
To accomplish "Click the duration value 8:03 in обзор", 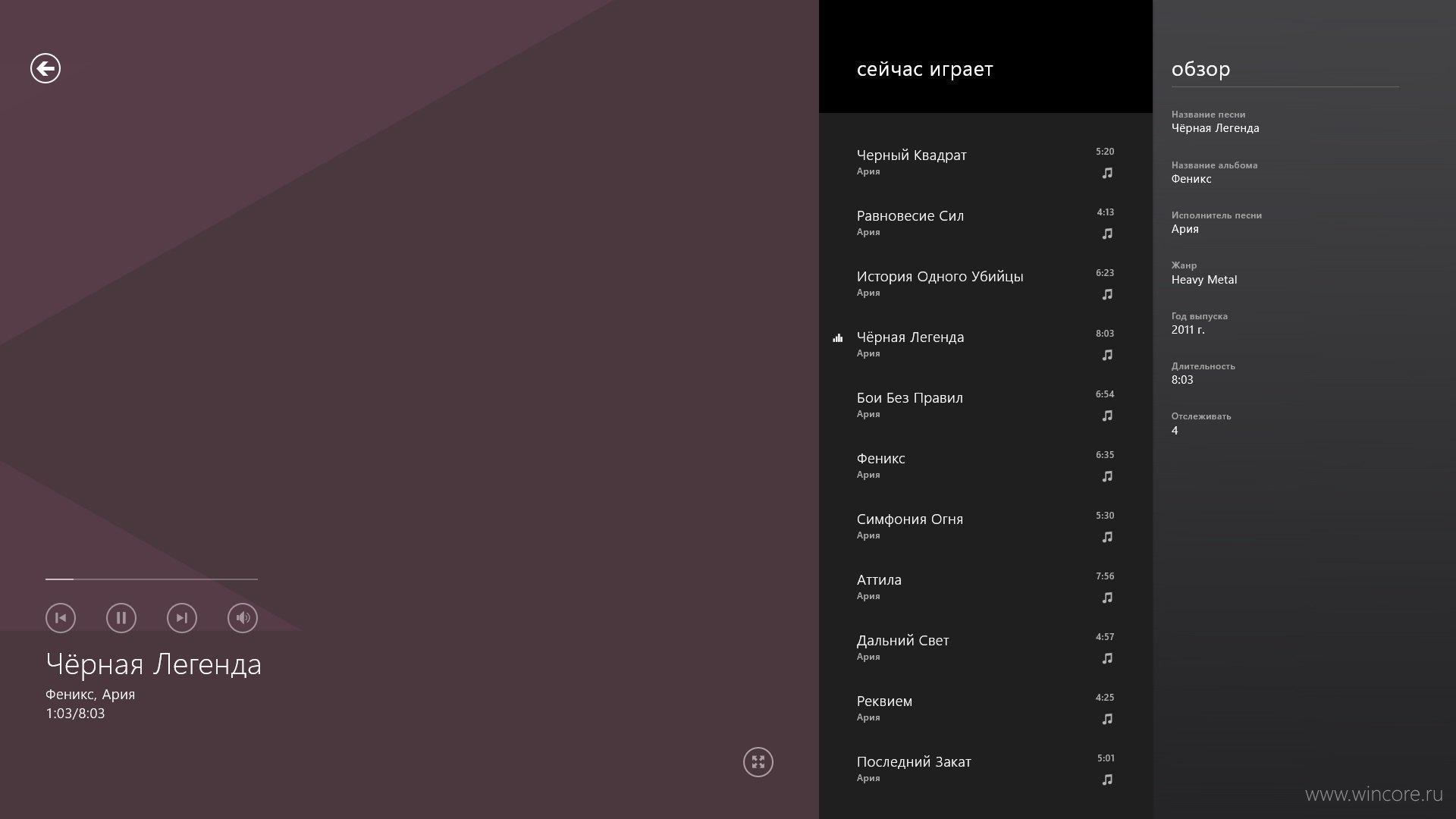I will click(1182, 380).
